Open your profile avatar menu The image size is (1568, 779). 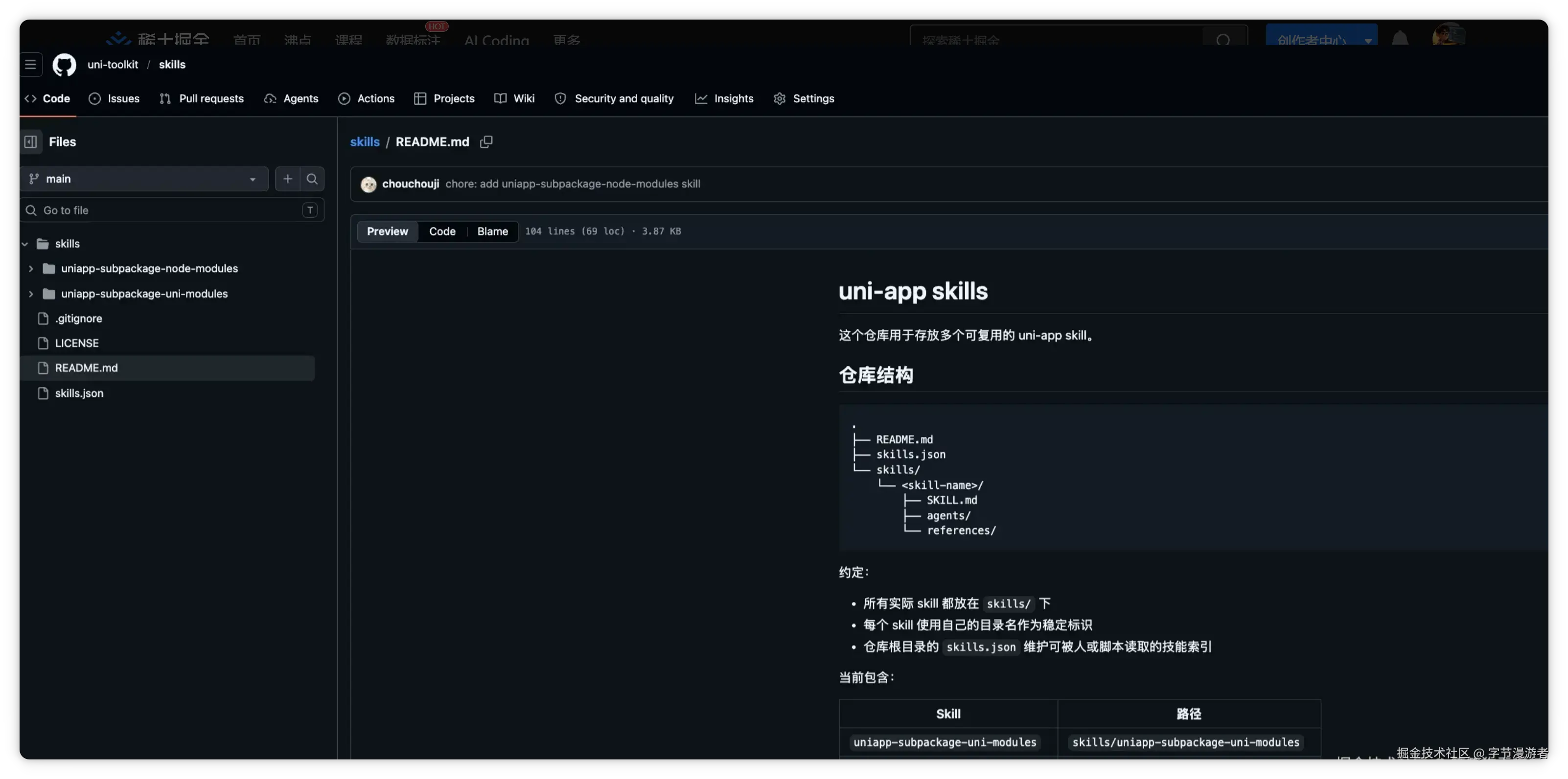click(1449, 35)
